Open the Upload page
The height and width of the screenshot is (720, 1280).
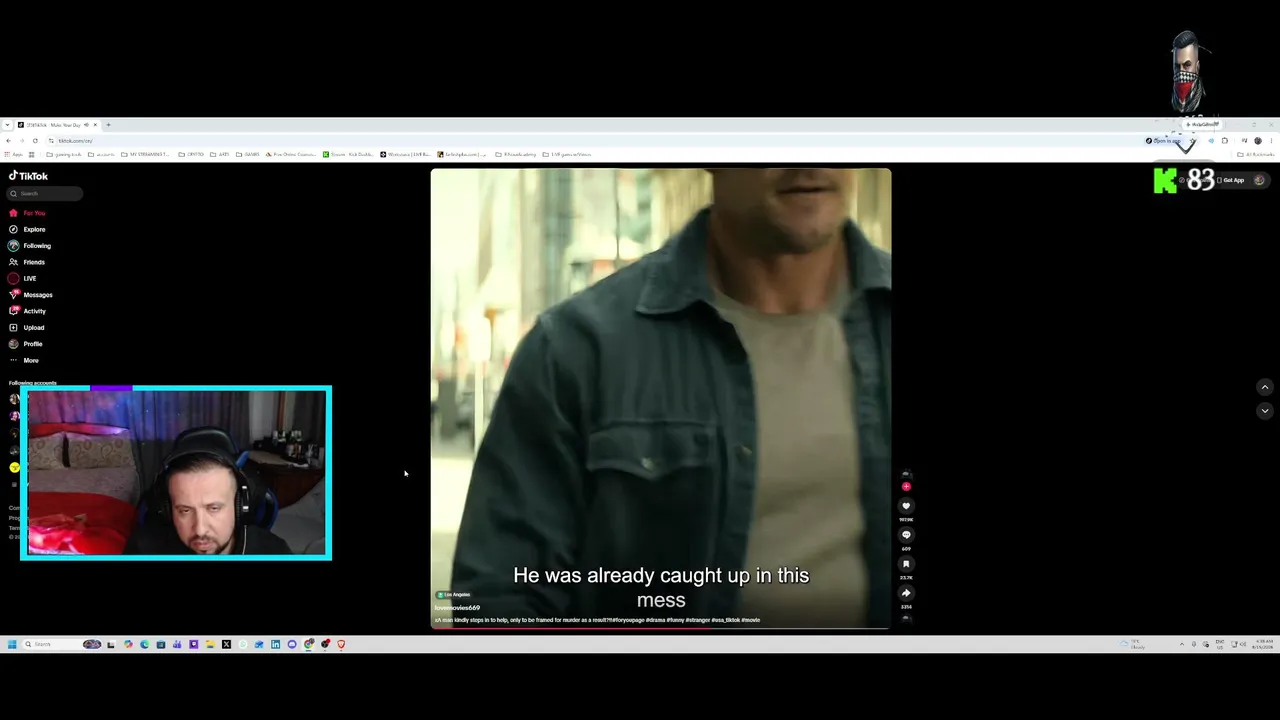pos(27,328)
